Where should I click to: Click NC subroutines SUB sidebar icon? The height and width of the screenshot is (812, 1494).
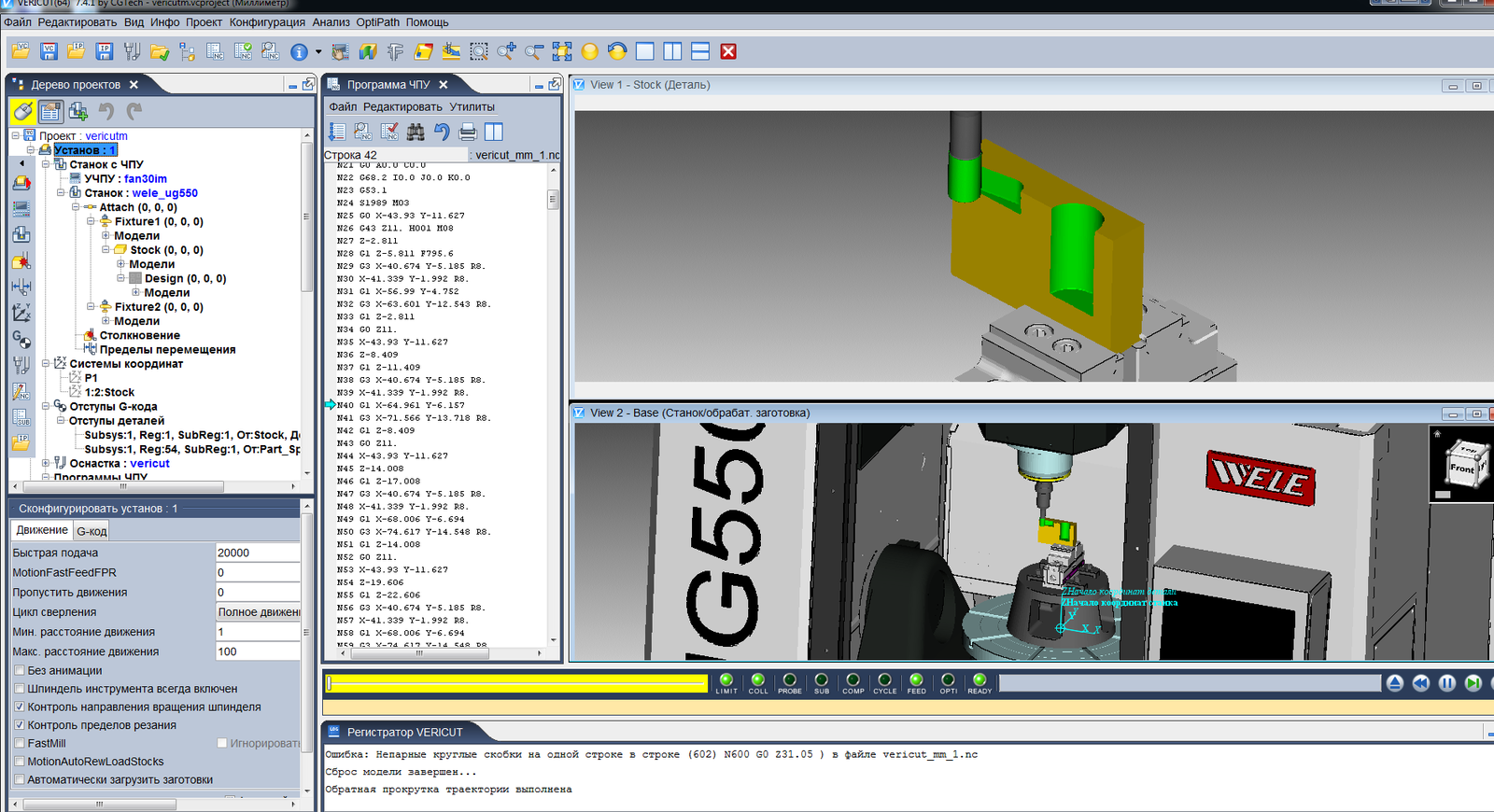[21, 417]
